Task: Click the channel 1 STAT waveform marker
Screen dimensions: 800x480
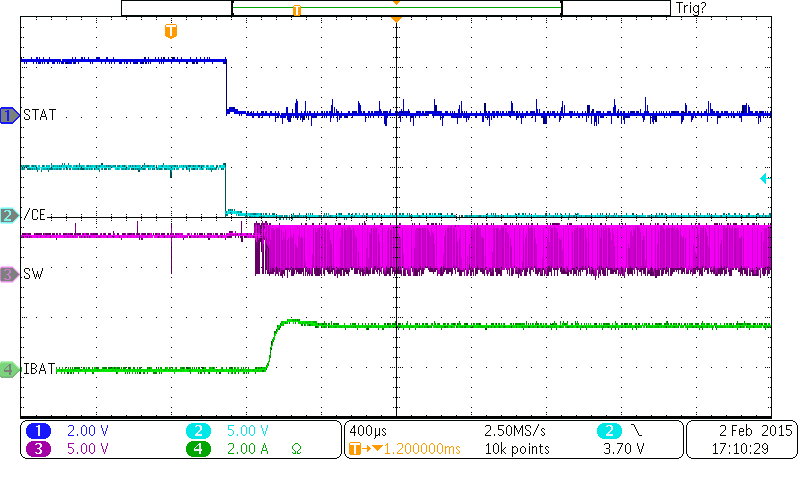Action: click(x=10, y=116)
